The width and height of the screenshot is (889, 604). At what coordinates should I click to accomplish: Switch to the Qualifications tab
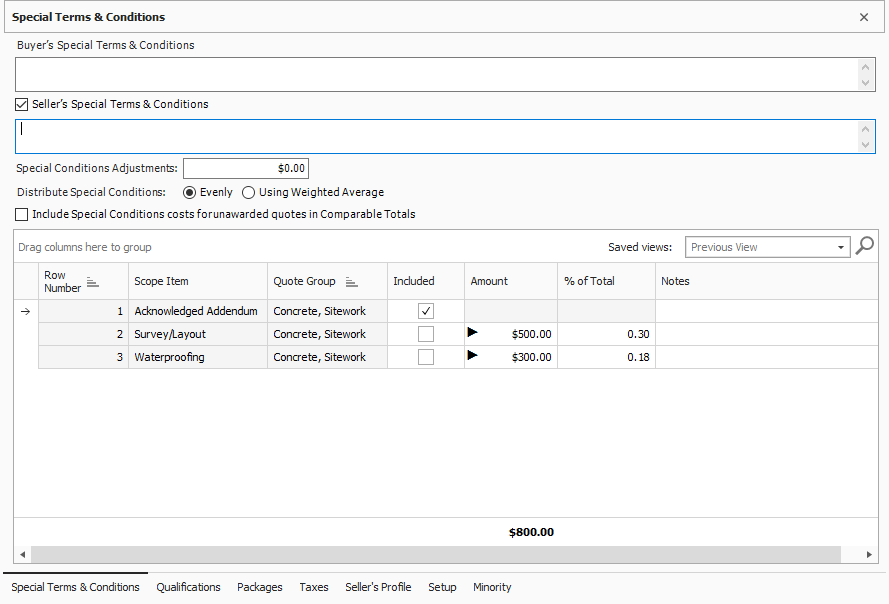click(x=188, y=587)
